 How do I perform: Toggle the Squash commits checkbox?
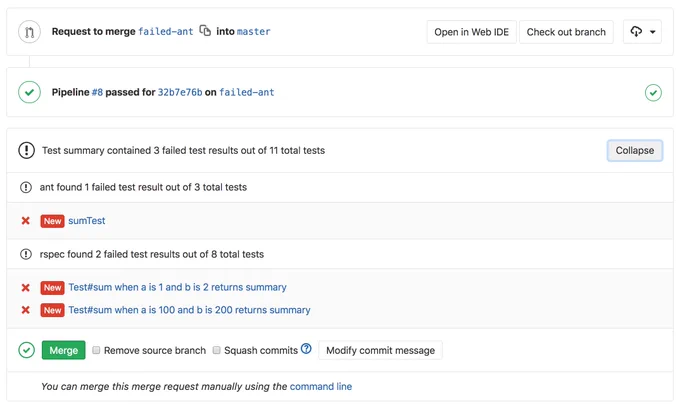(x=216, y=350)
